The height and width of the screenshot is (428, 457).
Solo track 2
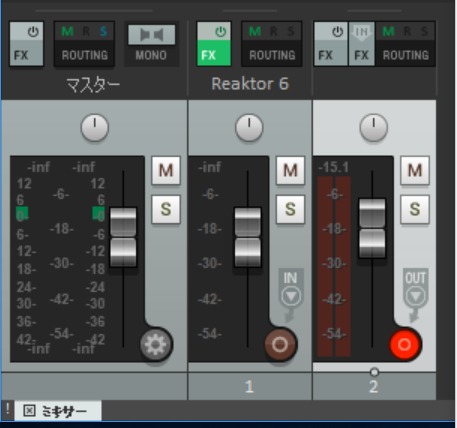pyautogui.click(x=415, y=209)
